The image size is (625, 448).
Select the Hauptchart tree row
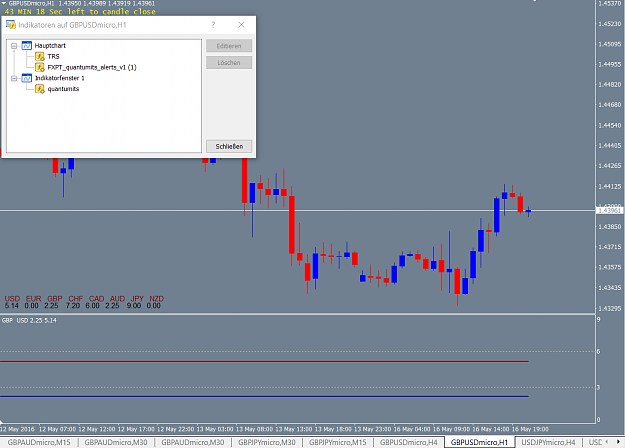coord(50,46)
